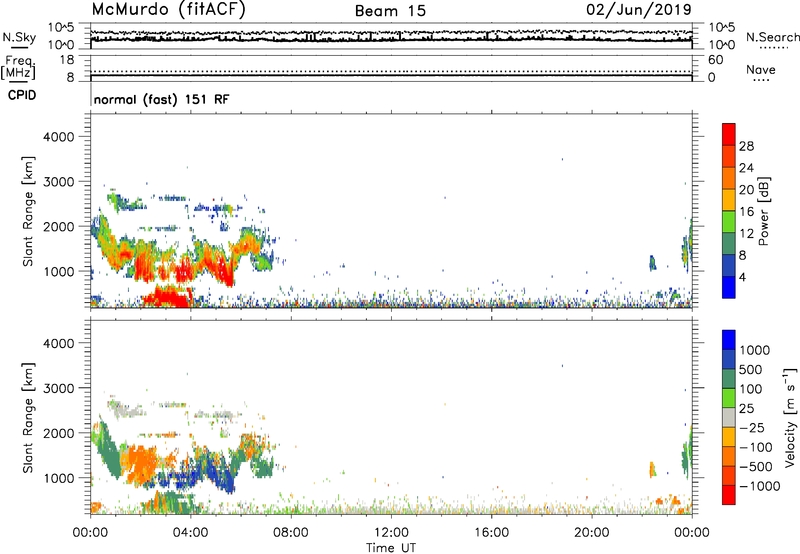Image resolution: width=800 pixels, height=554 pixels.
Task: Click the N.Sky legend label
Action: point(19,37)
